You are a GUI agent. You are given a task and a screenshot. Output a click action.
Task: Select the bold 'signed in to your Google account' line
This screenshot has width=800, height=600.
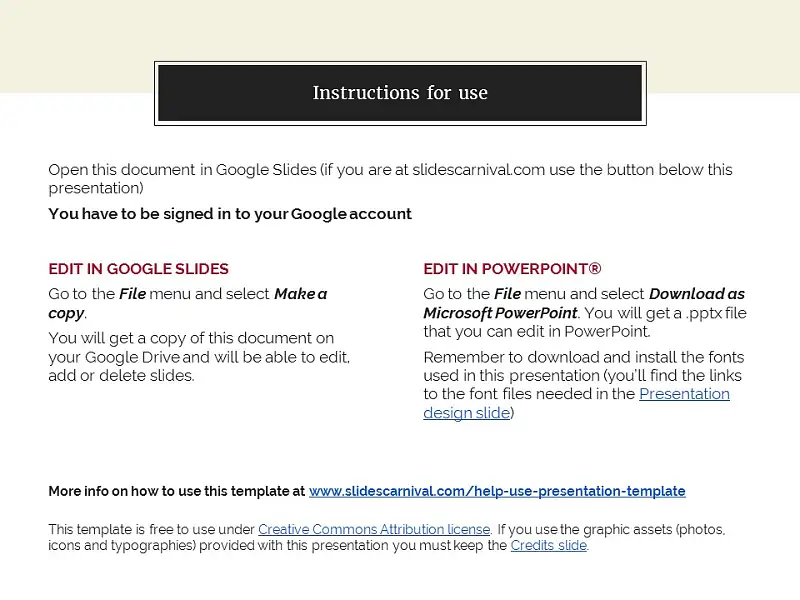click(x=230, y=214)
